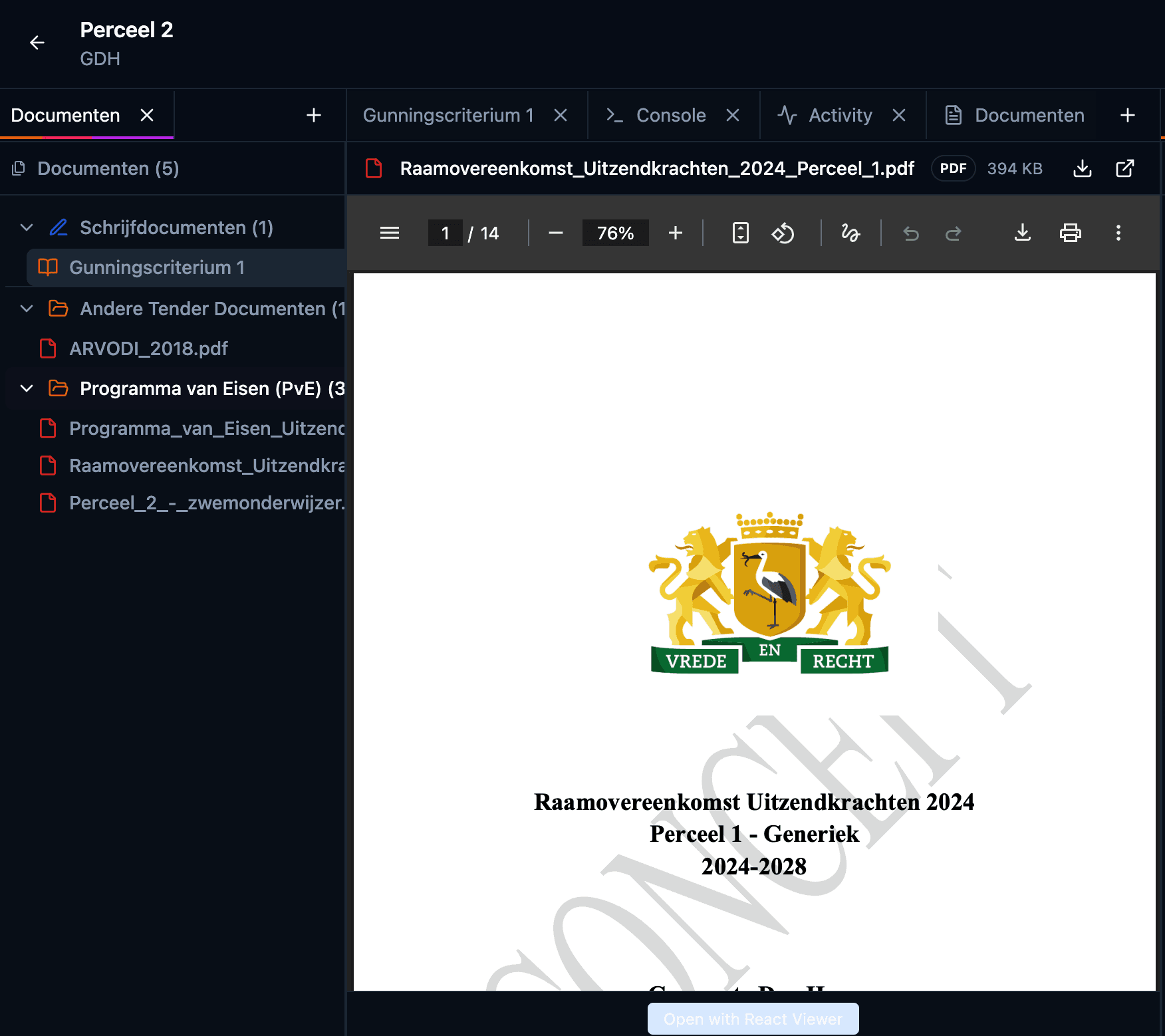This screenshot has width=1165, height=1036.
Task: Download the PDF from file header
Action: pos(1083,168)
